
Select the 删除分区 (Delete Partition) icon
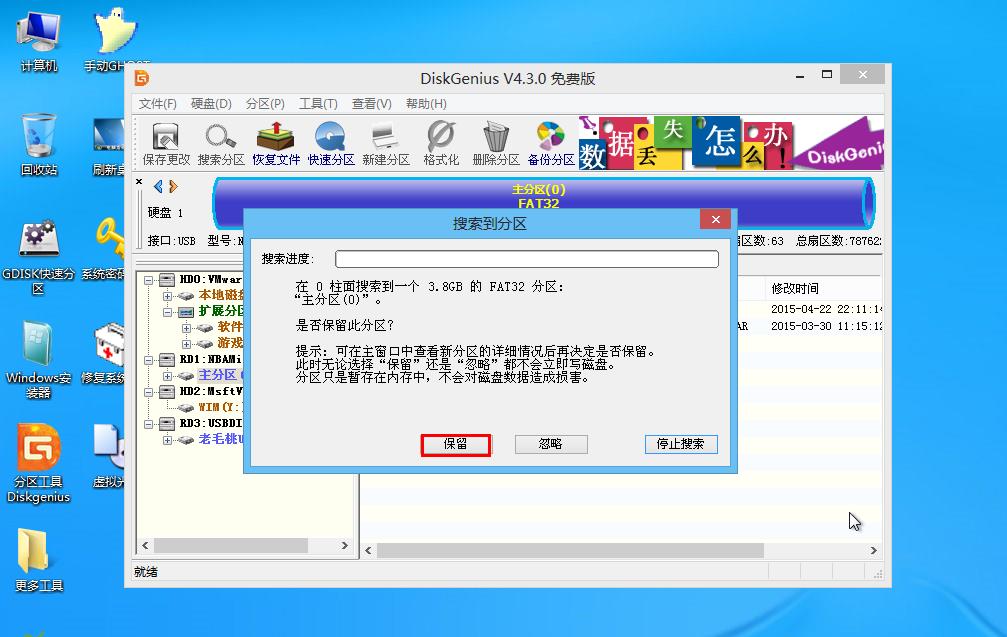[x=494, y=141]
